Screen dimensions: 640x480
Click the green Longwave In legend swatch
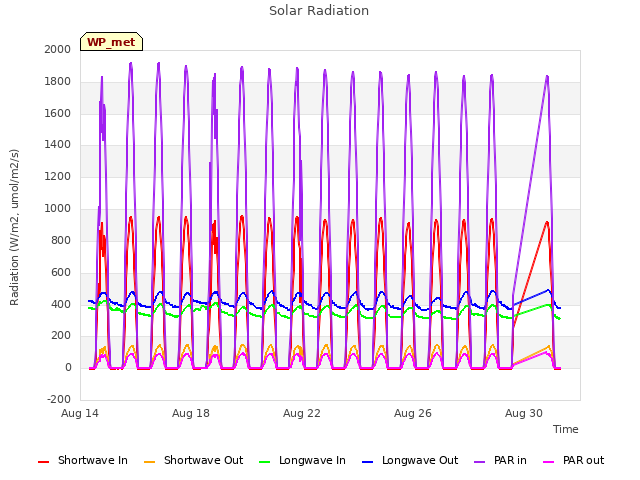[264, 462]
